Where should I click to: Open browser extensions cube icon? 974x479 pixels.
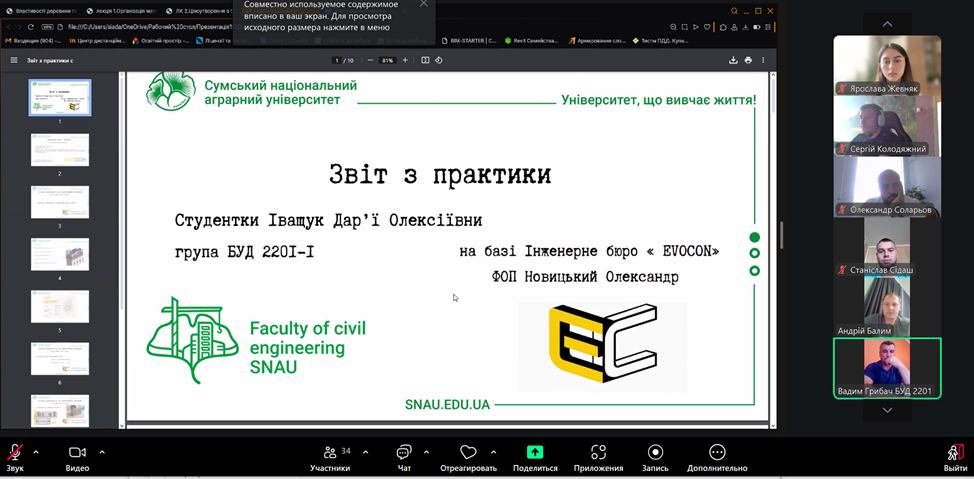[x=723, y=27]
